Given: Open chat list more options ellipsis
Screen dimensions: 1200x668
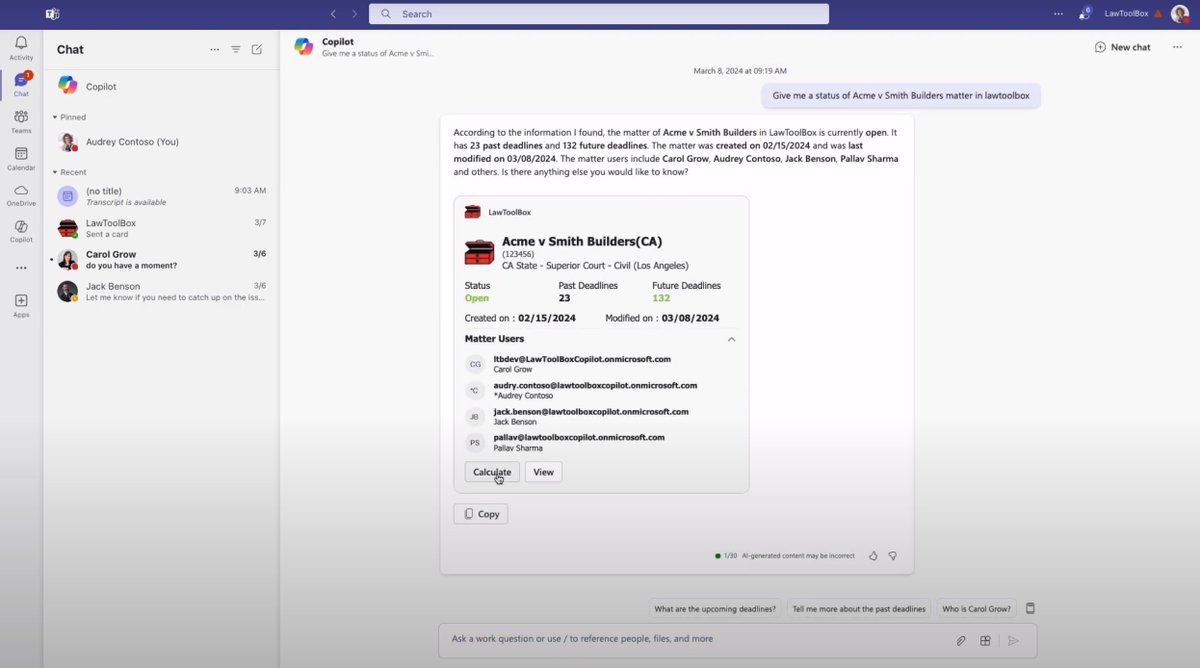Looking at the screenshot, I should pos(214,49).
